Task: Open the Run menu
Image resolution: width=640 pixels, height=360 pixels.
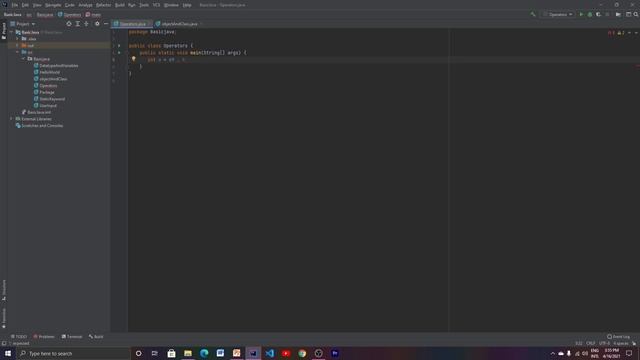Action: pyautogui.click(x=131, y=5)
